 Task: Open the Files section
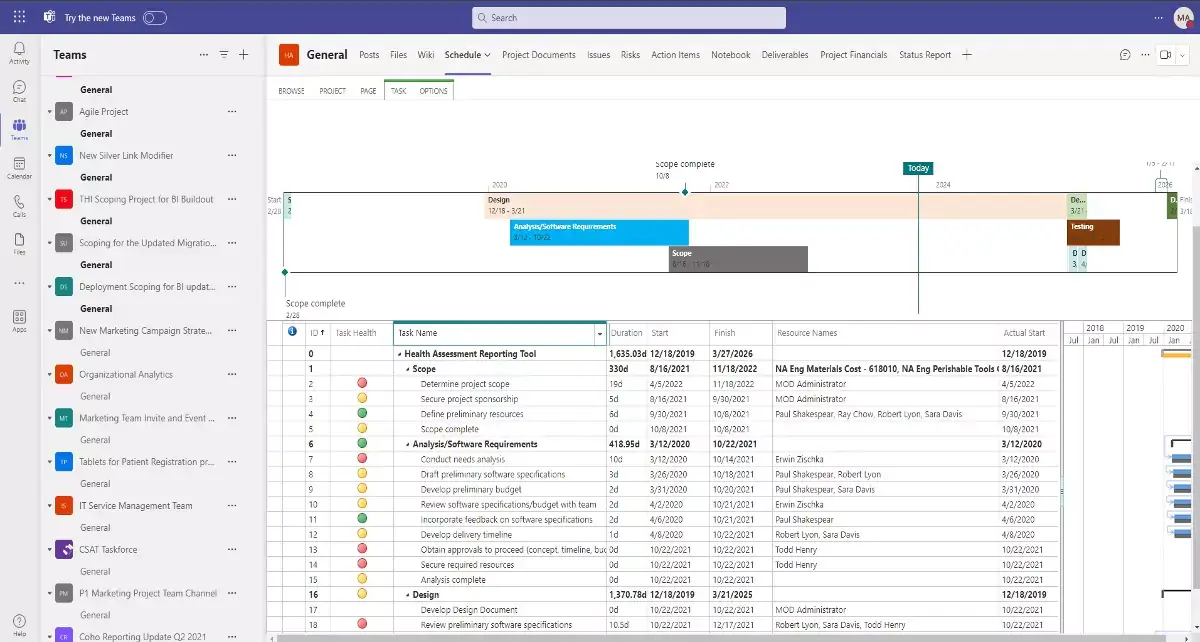click(x=18, y=242)
